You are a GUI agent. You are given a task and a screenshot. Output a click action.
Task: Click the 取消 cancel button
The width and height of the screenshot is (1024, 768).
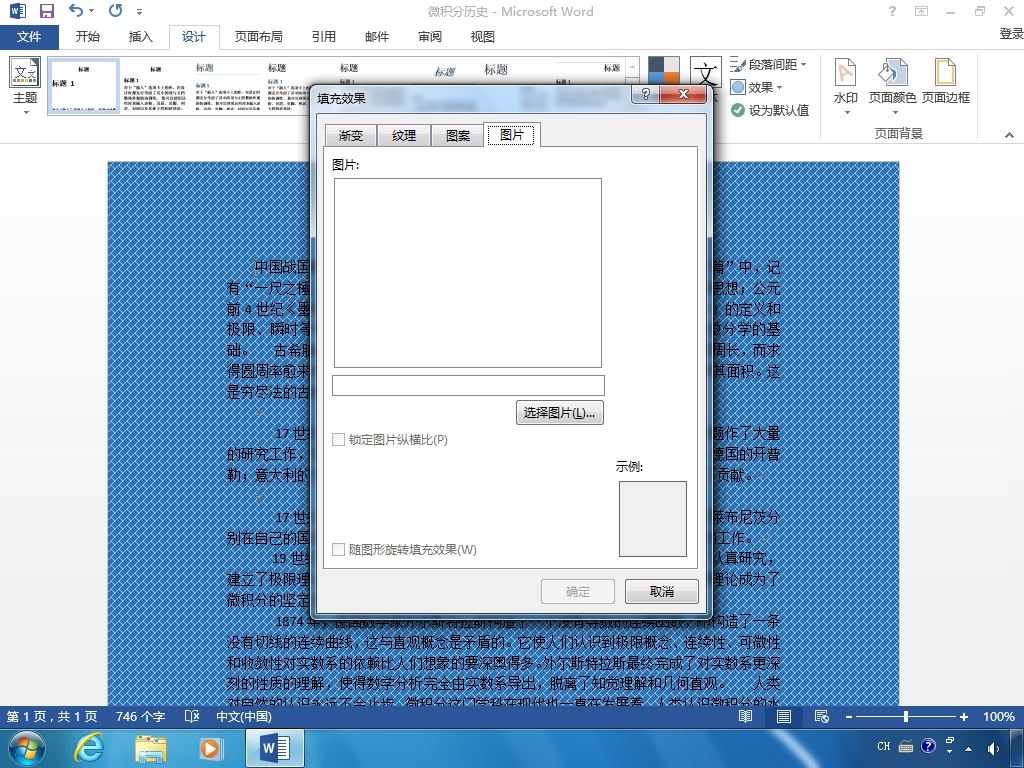coord(662,592)
